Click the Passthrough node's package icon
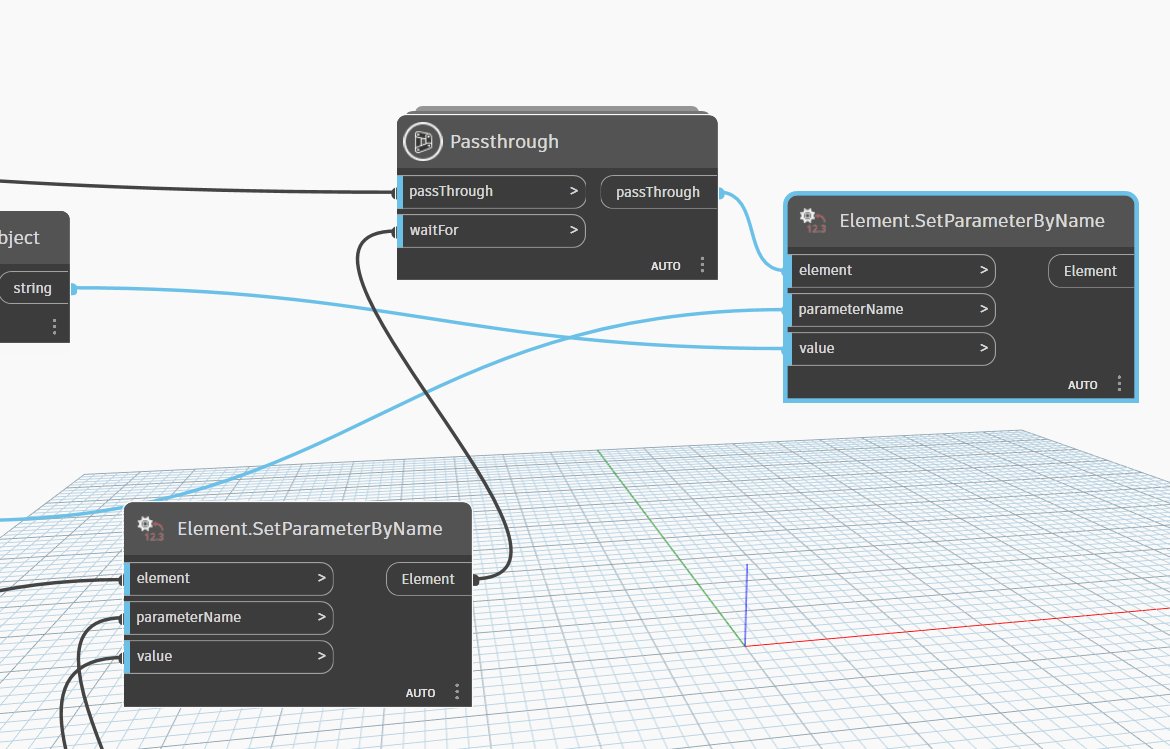Screen dimensions: 1170x749 point(422,142)
